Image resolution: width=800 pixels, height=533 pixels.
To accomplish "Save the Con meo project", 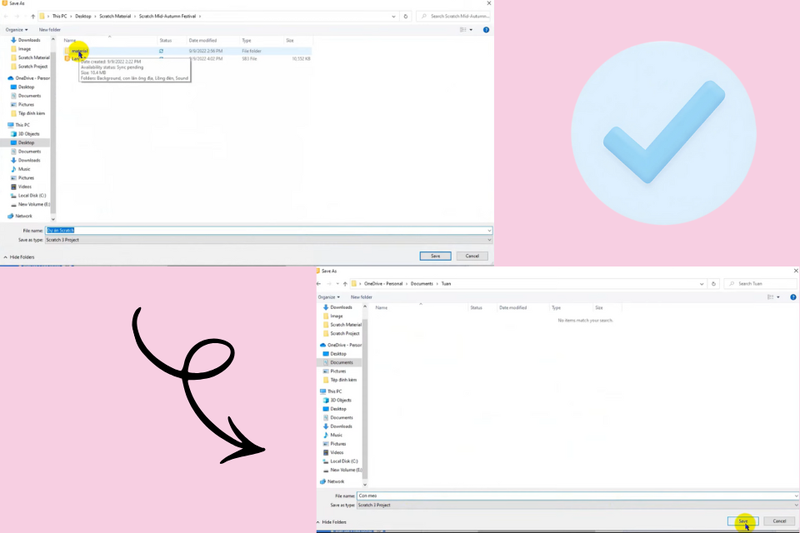I will [x=743, y=521].
